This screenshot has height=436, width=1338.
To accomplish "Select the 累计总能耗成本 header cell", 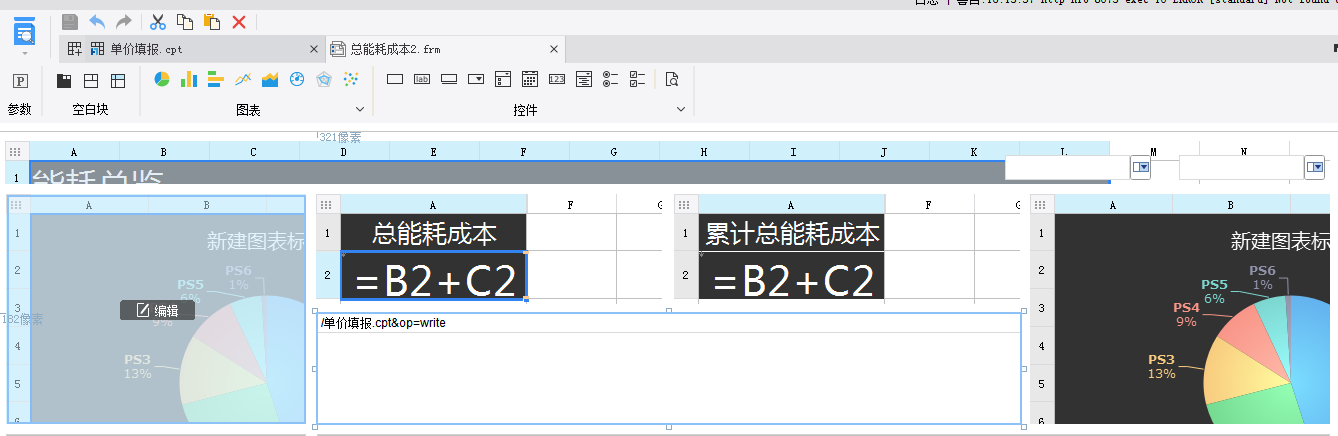I will click(792, 233).
